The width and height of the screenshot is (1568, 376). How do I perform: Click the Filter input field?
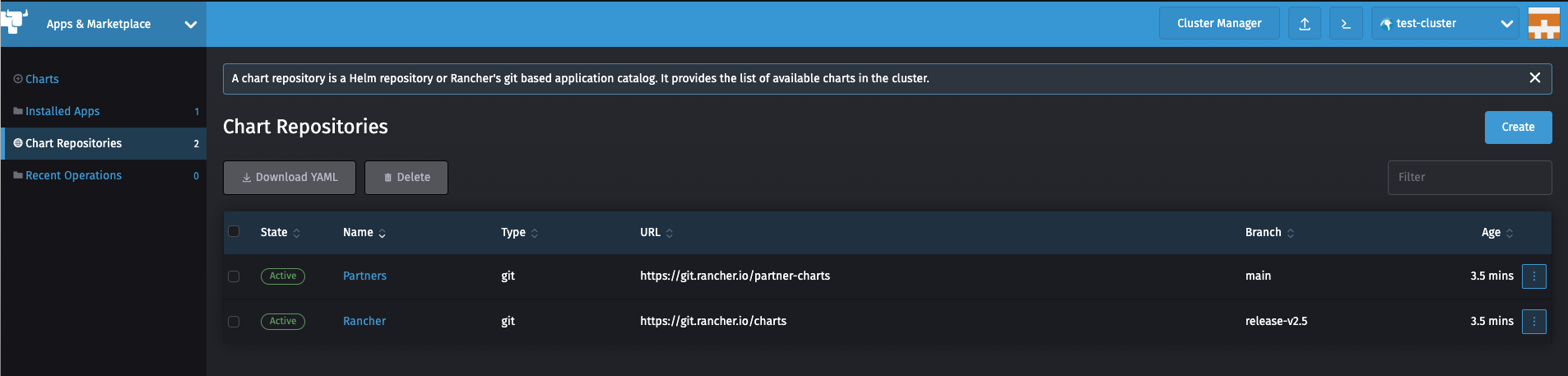(x=1469, y=178)
